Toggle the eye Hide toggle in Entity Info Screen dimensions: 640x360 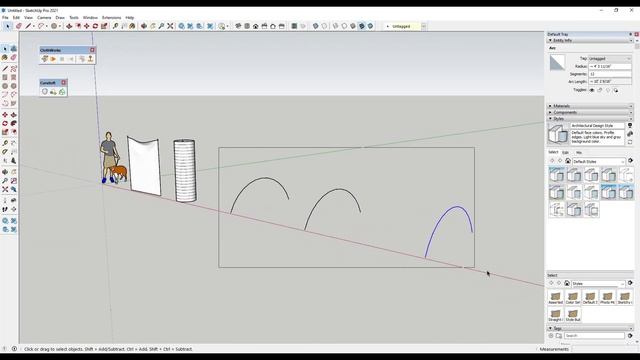(x=592, y=90)
